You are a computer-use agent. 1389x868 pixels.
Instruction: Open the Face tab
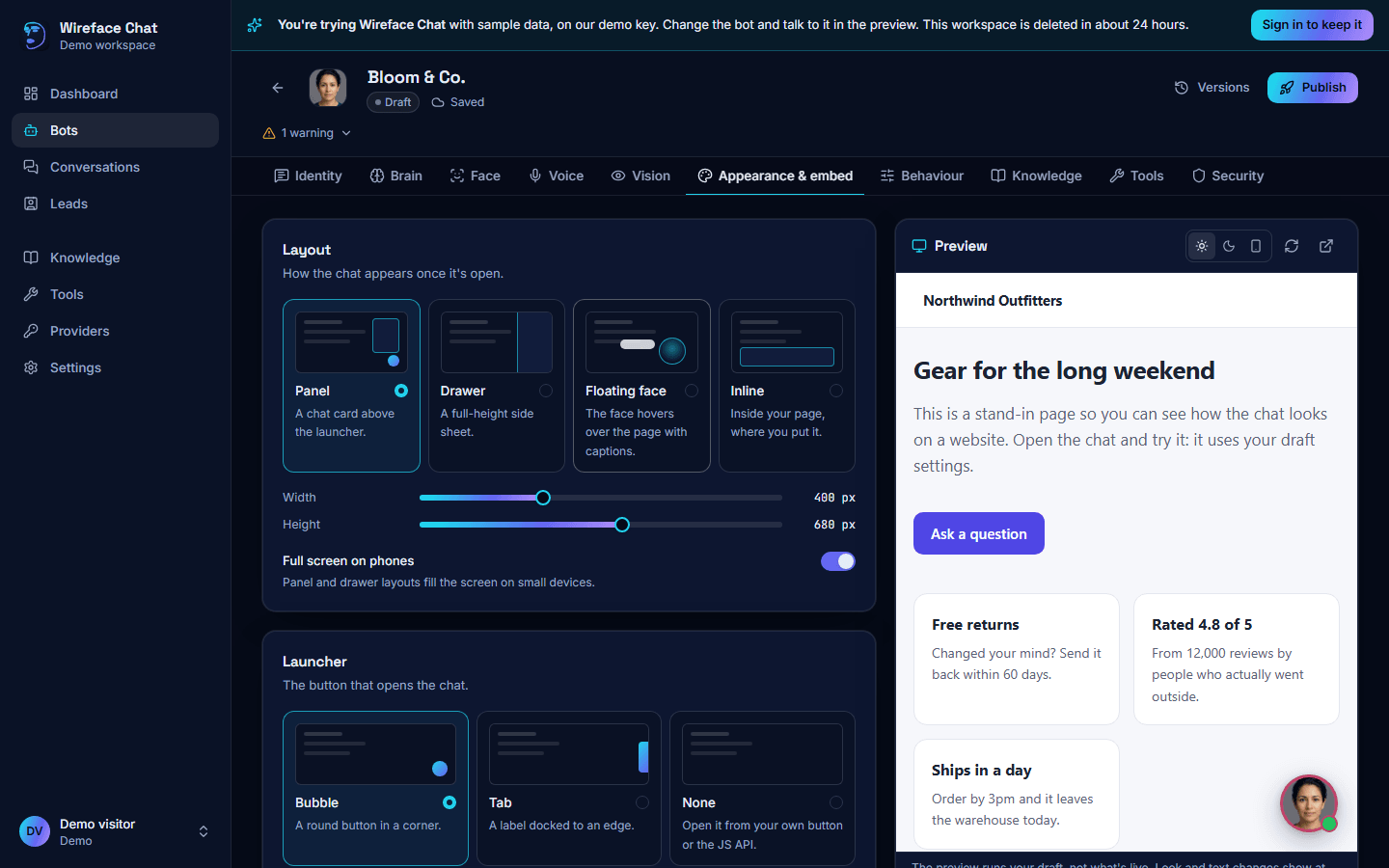point(476,176)
